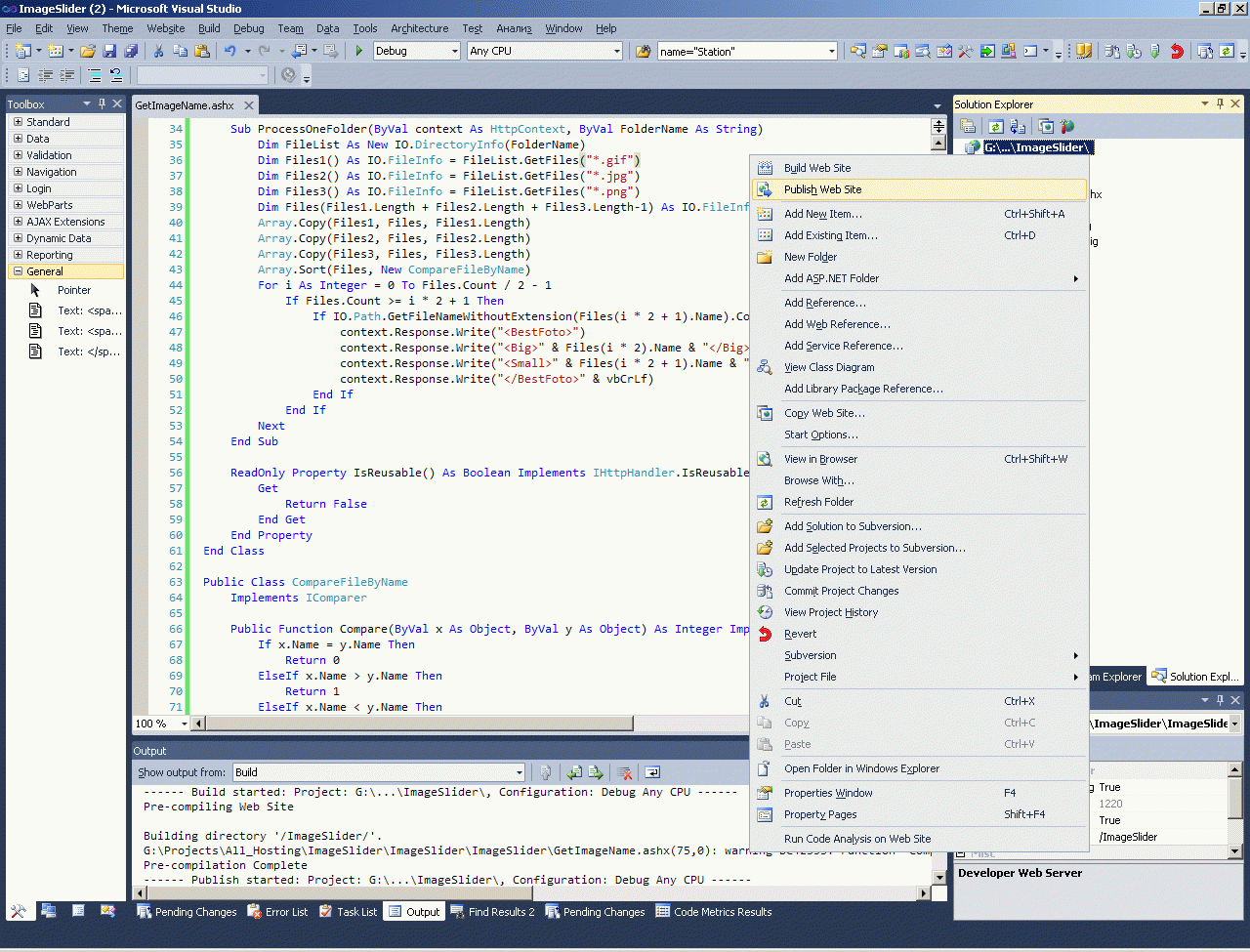Expand the Standard toolbox group
Viewport: 1250px width, 952px height.
click(18, 122)
